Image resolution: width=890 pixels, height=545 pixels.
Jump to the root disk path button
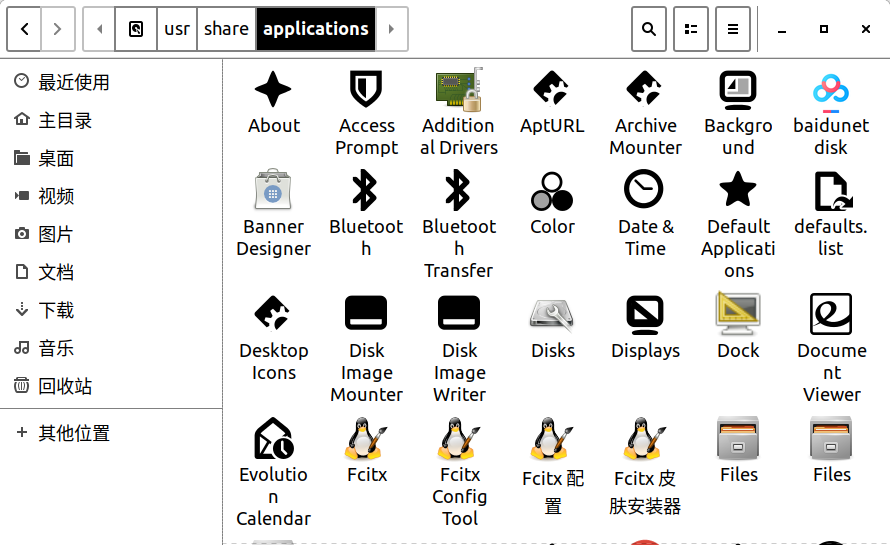(136, 29)
